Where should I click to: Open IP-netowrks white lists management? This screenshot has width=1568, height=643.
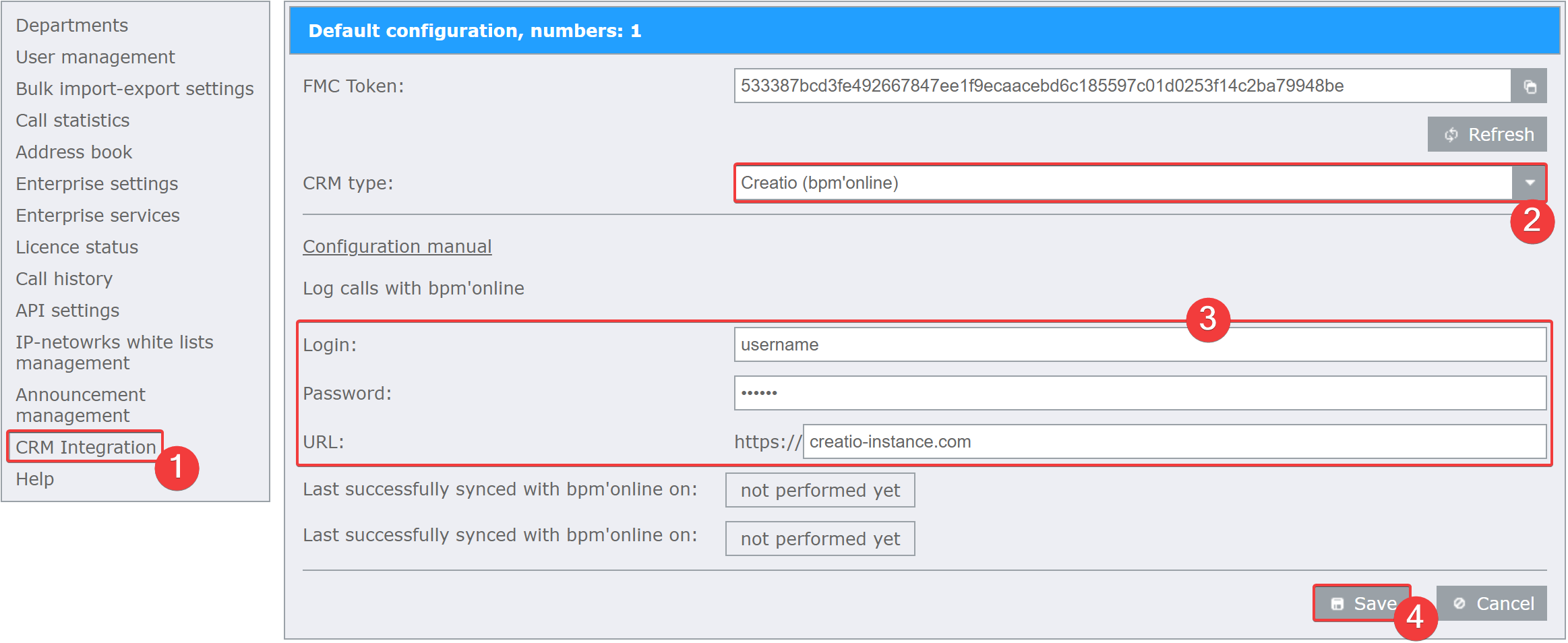(115, 353)
